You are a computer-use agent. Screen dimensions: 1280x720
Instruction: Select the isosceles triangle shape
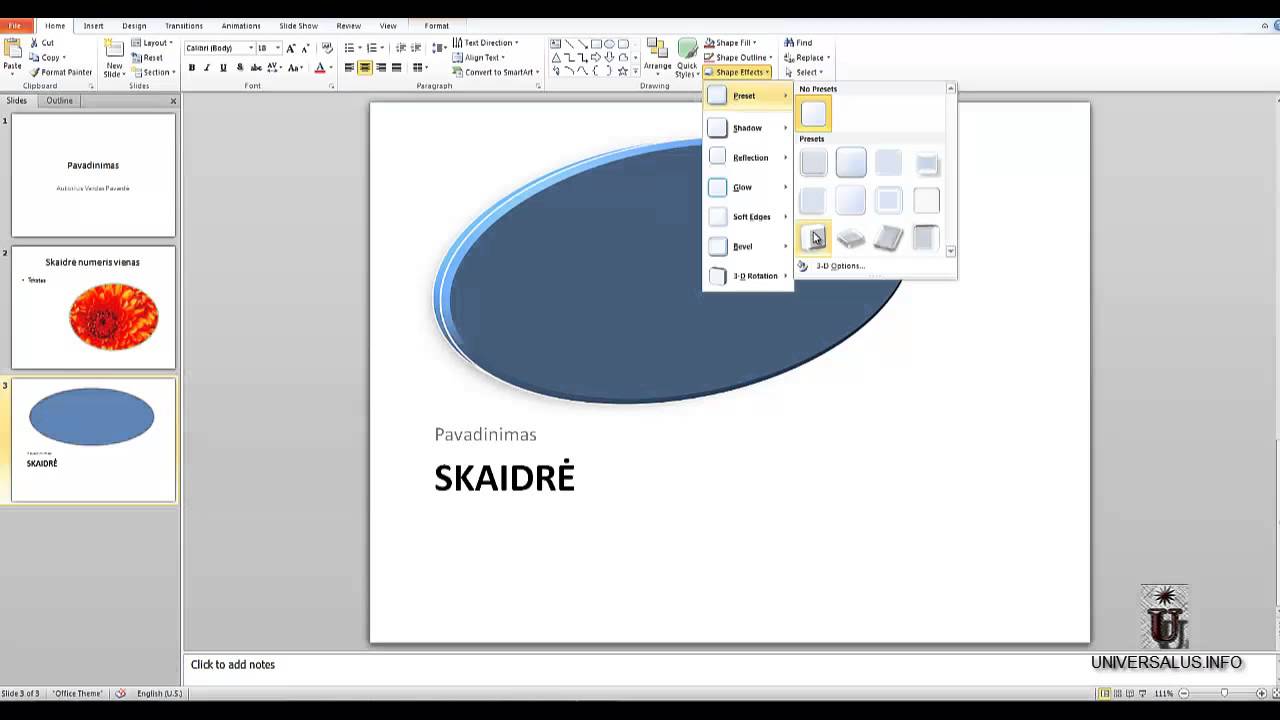coord(555,58)
